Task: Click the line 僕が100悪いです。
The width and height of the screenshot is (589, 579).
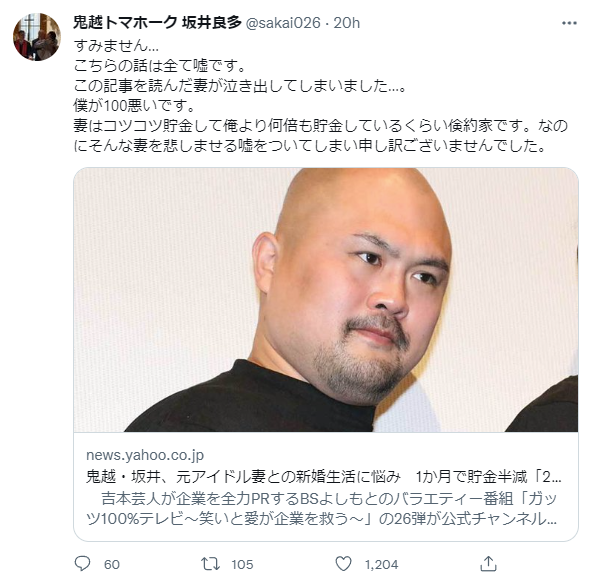Action: tap(134, 106)
